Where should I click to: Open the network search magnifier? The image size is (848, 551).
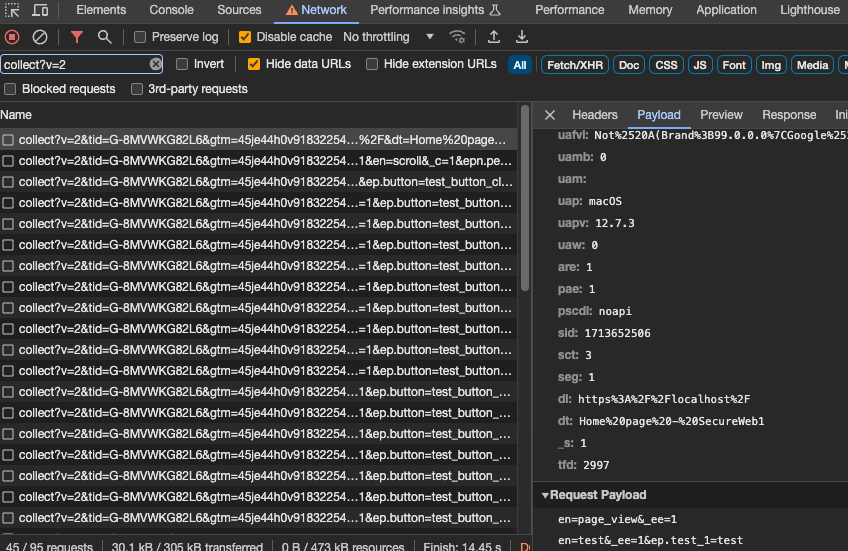[x=105, y=37]
